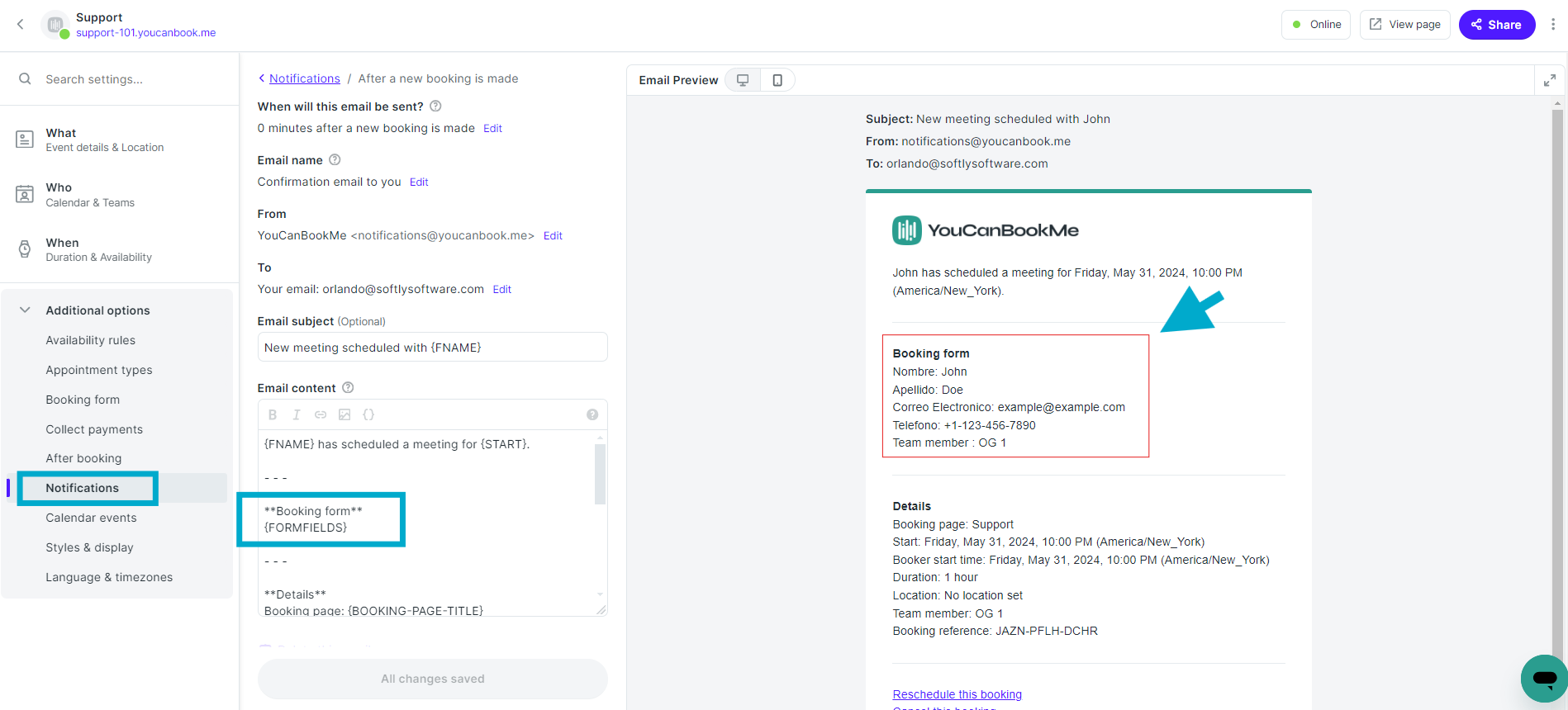The height and width of the screenshot is (710, 1568).
Task: Click Reschedule this booking link
Action: tap(957, 694)
